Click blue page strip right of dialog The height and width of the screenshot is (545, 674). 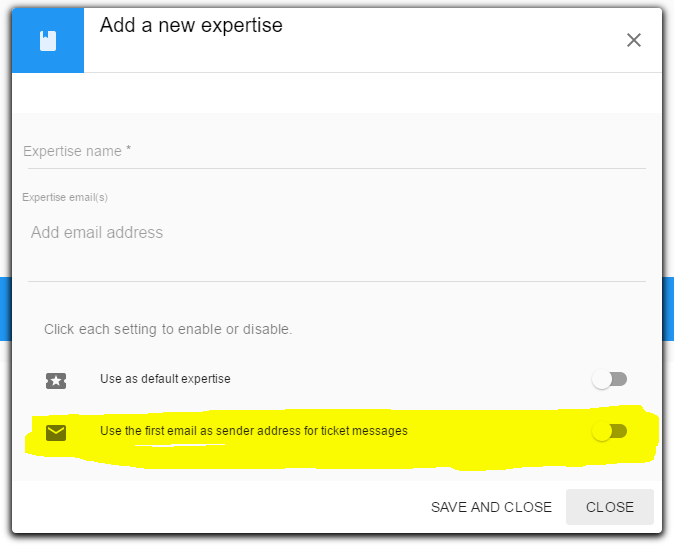pyautogui.click(x=668, y=309)
